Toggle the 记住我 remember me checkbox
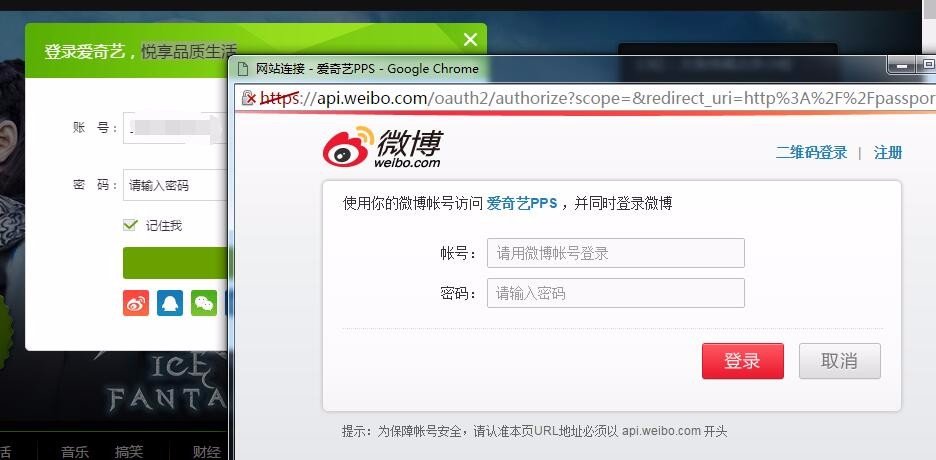The height and width of the screenshot is (460, 936). click(130, 225)
